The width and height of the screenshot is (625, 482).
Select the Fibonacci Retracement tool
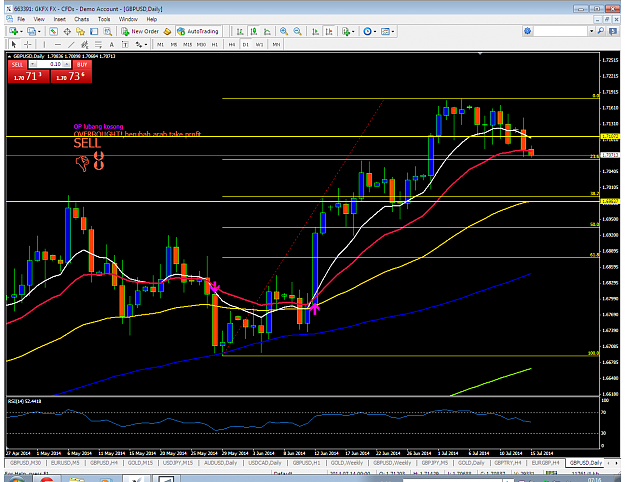click(x=98, y=44)
